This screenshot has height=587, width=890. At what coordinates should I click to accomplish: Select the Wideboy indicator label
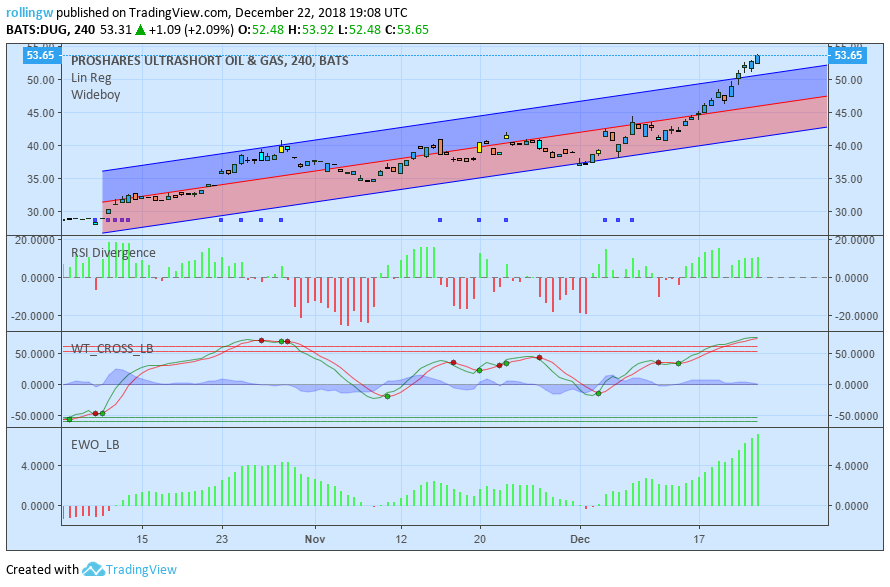click(95, 94)
